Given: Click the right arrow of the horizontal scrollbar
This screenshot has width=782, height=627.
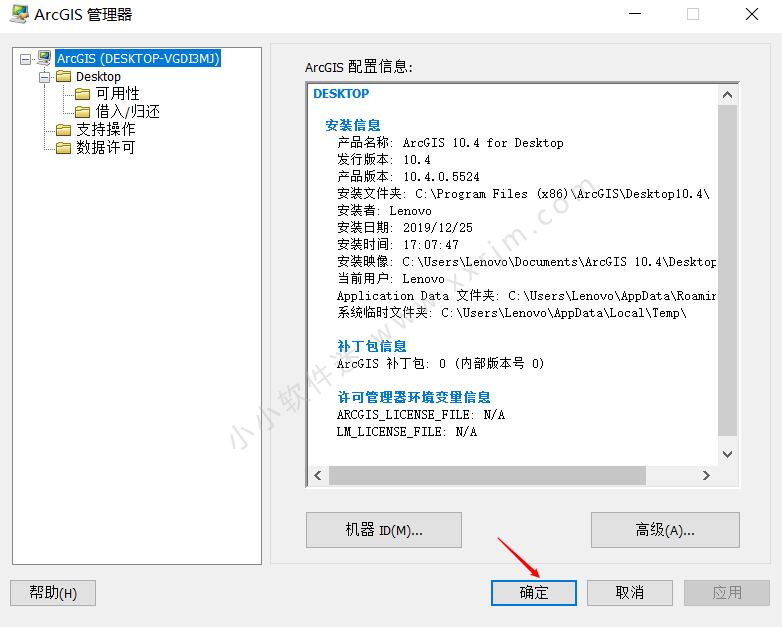Looking at the screenshot, I should pos(706,475).
